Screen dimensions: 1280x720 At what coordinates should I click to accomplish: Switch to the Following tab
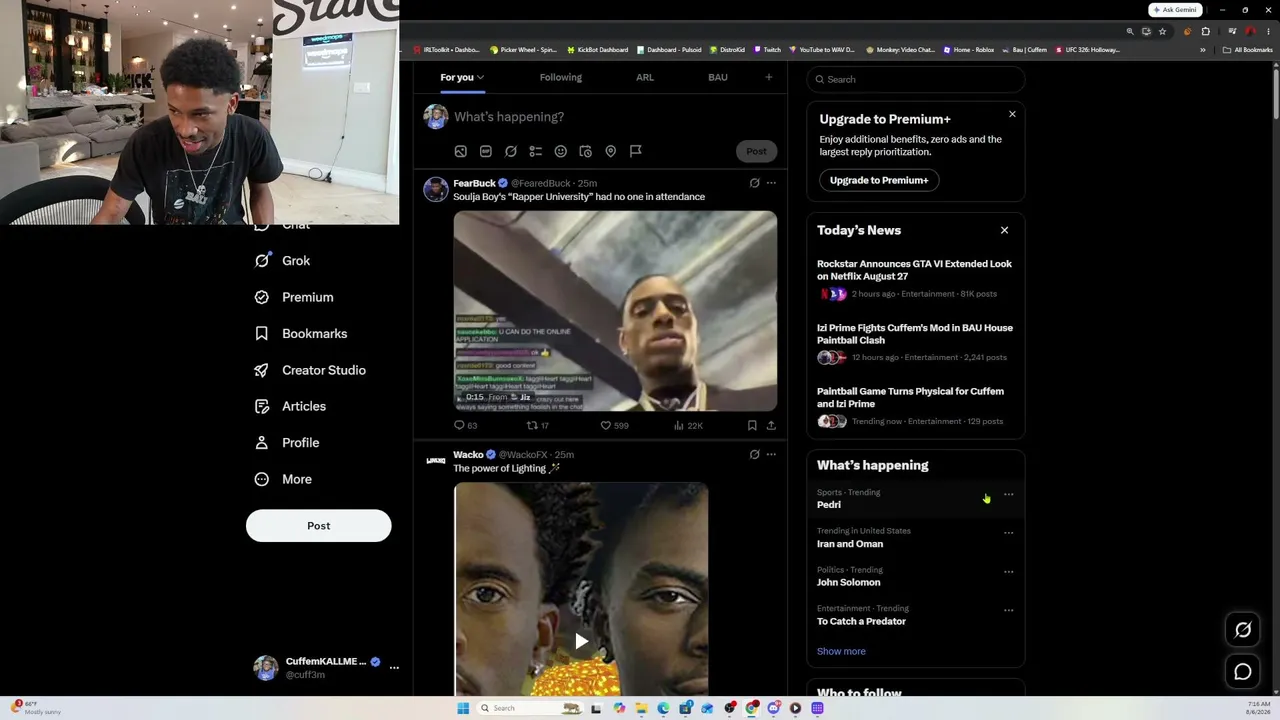click(561, 77)
